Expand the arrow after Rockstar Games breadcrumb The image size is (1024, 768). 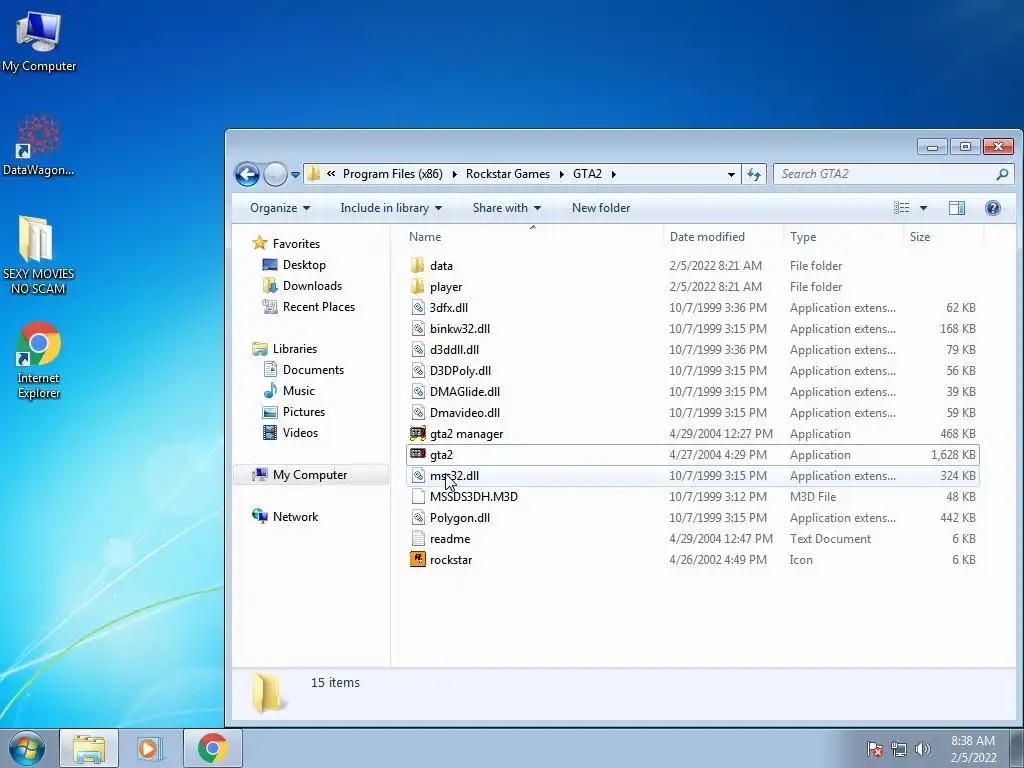pos(562,174)
